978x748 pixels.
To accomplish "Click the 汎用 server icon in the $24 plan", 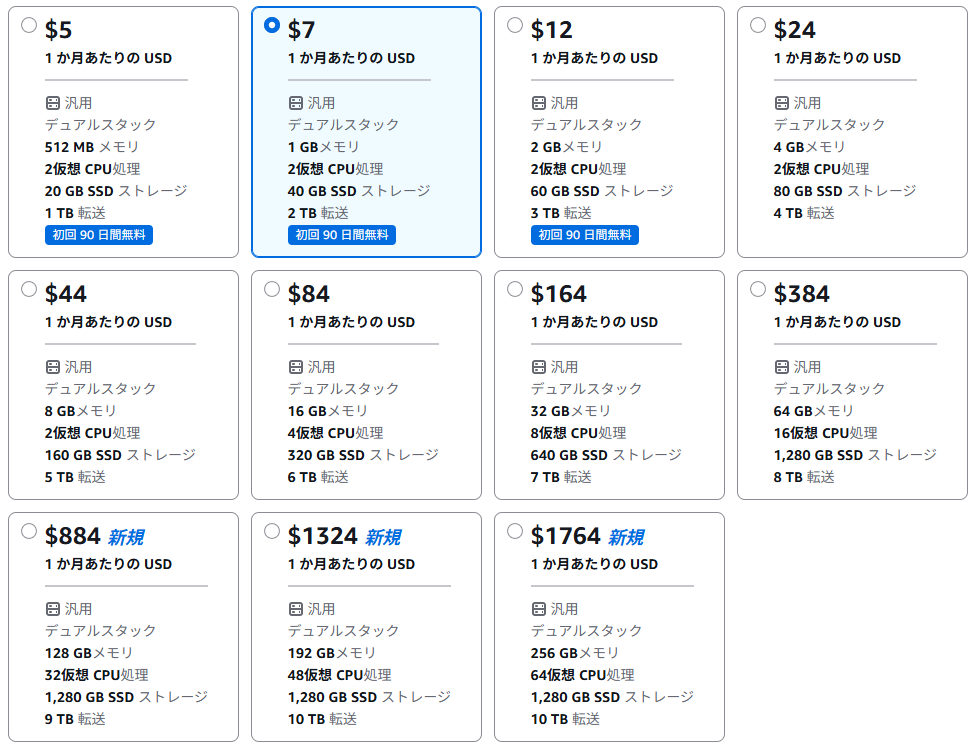I will [x=782, y=103].
